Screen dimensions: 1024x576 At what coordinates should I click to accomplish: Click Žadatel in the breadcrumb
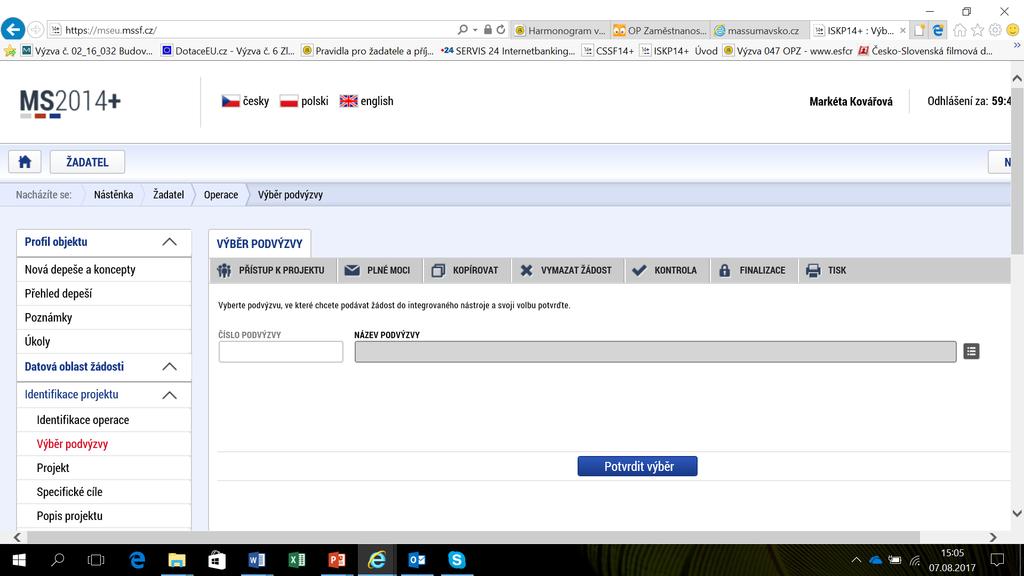(168, 195)
